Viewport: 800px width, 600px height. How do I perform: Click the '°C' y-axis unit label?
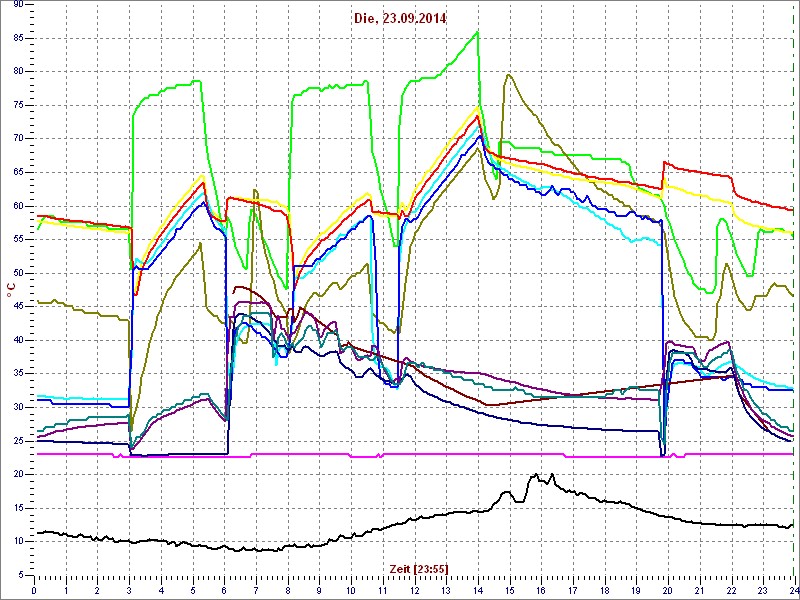pyautogui.click(x=10, y=291)
